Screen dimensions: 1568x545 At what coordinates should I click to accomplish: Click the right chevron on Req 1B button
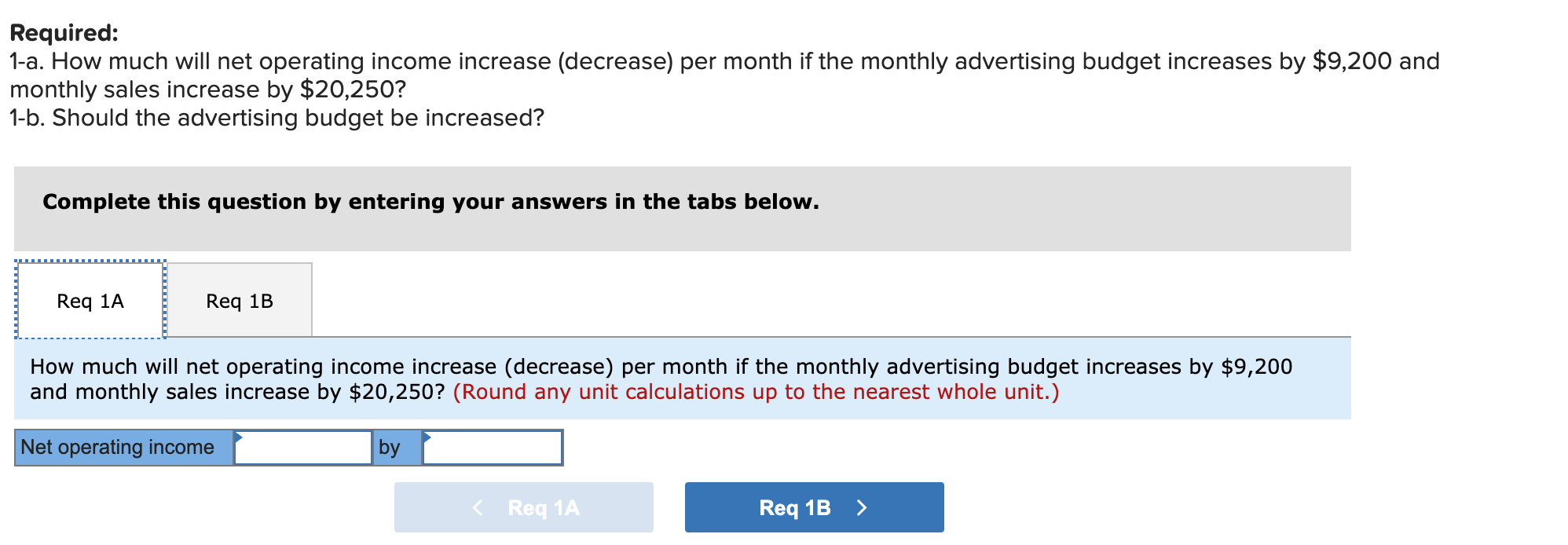click(863, 507)
